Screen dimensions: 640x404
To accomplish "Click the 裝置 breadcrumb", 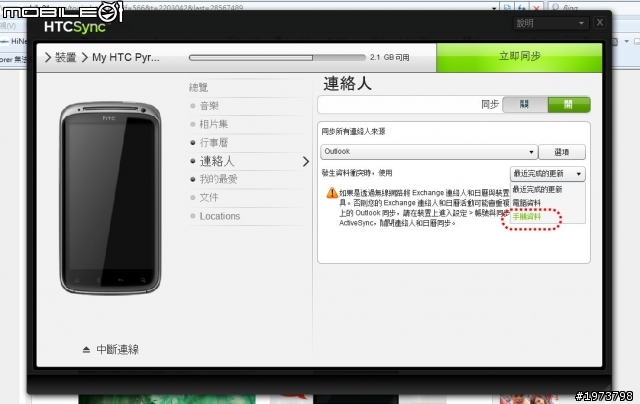I will point(66,58).
